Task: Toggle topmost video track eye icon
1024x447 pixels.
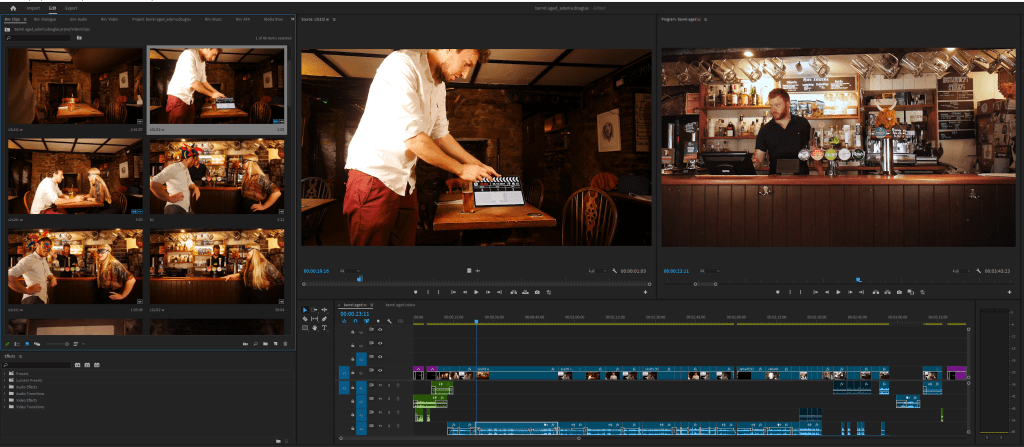Action: click(x=380, y=329)
